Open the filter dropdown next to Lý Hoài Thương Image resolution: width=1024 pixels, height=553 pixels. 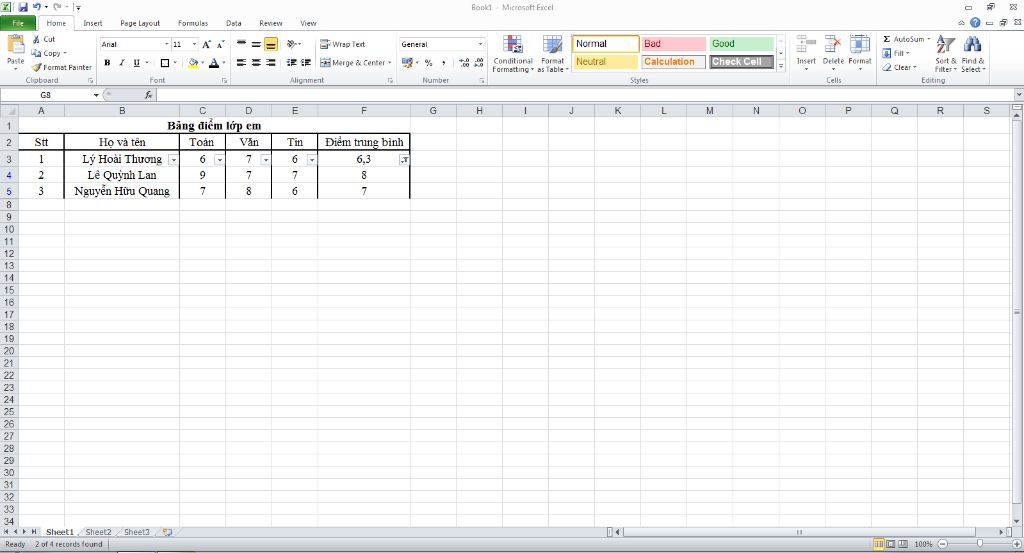(x=173, y=160)
